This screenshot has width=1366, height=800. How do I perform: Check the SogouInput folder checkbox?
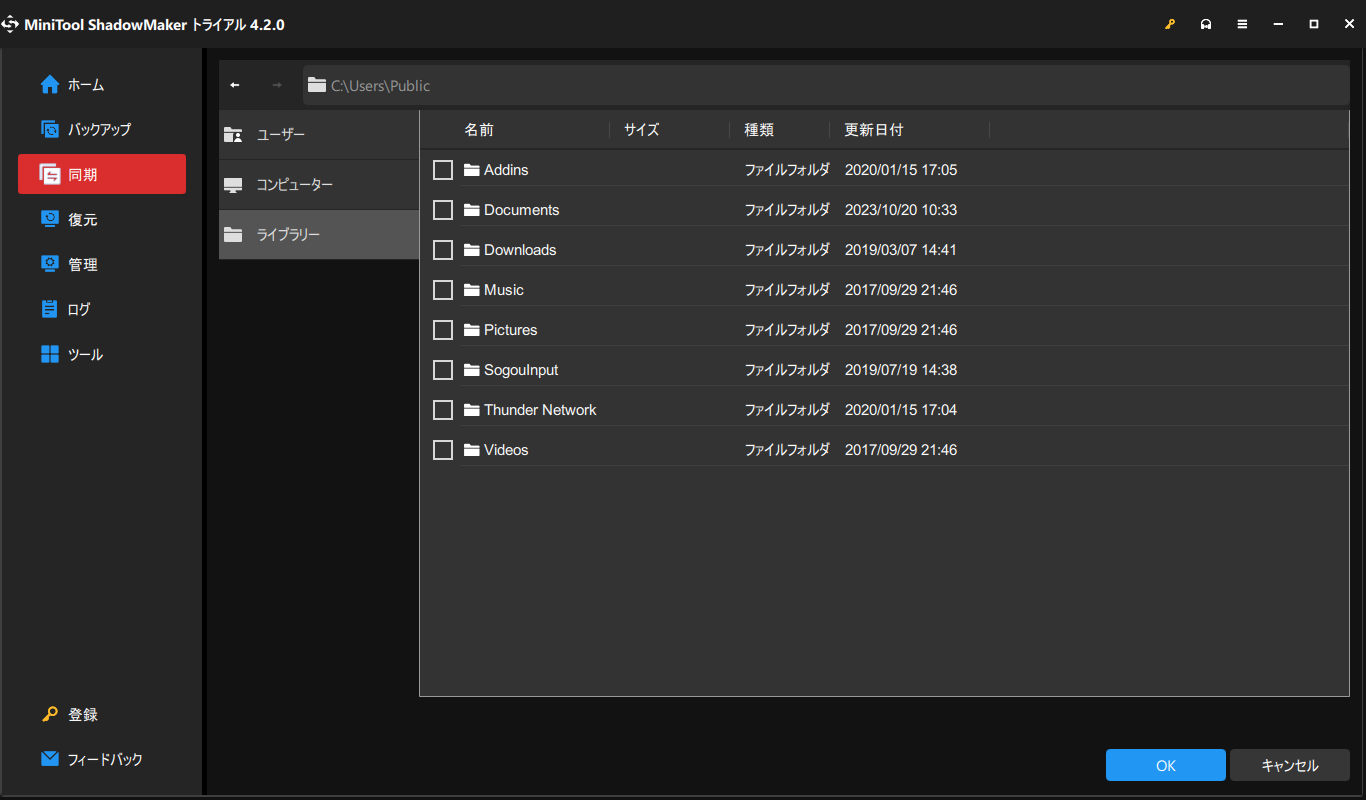(443, 370)
